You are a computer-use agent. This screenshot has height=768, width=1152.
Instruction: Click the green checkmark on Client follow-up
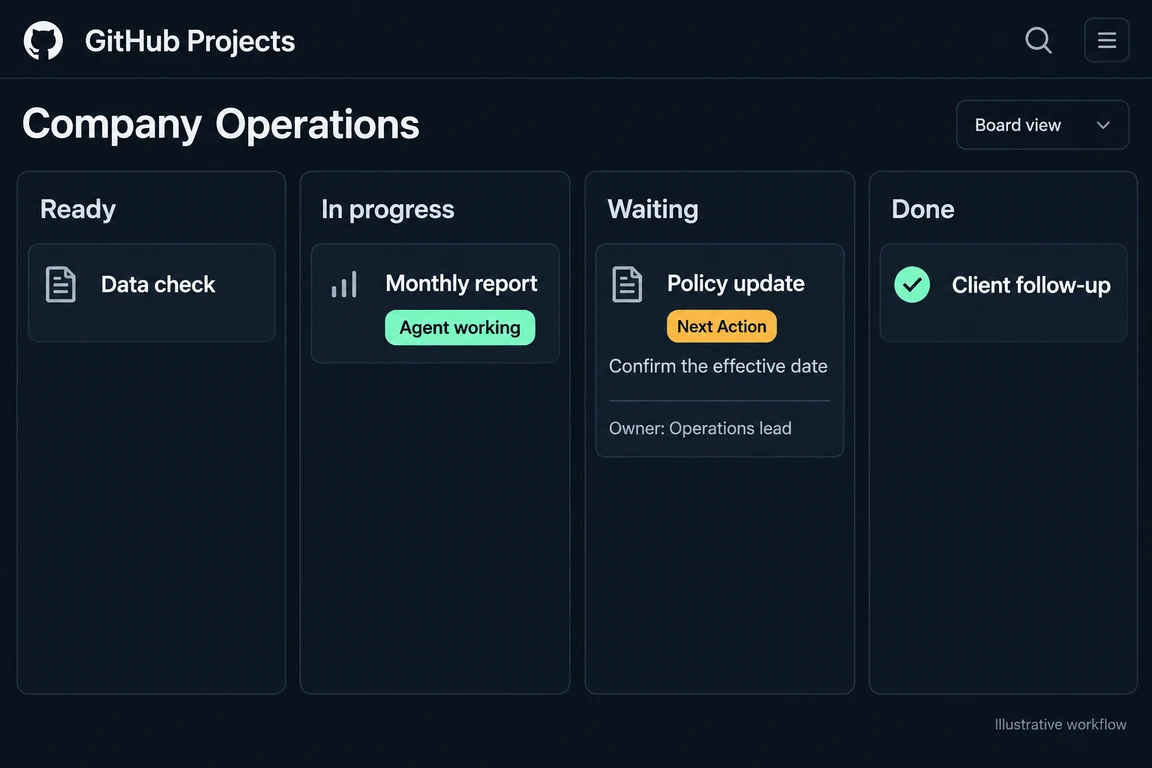click(912, 284)
